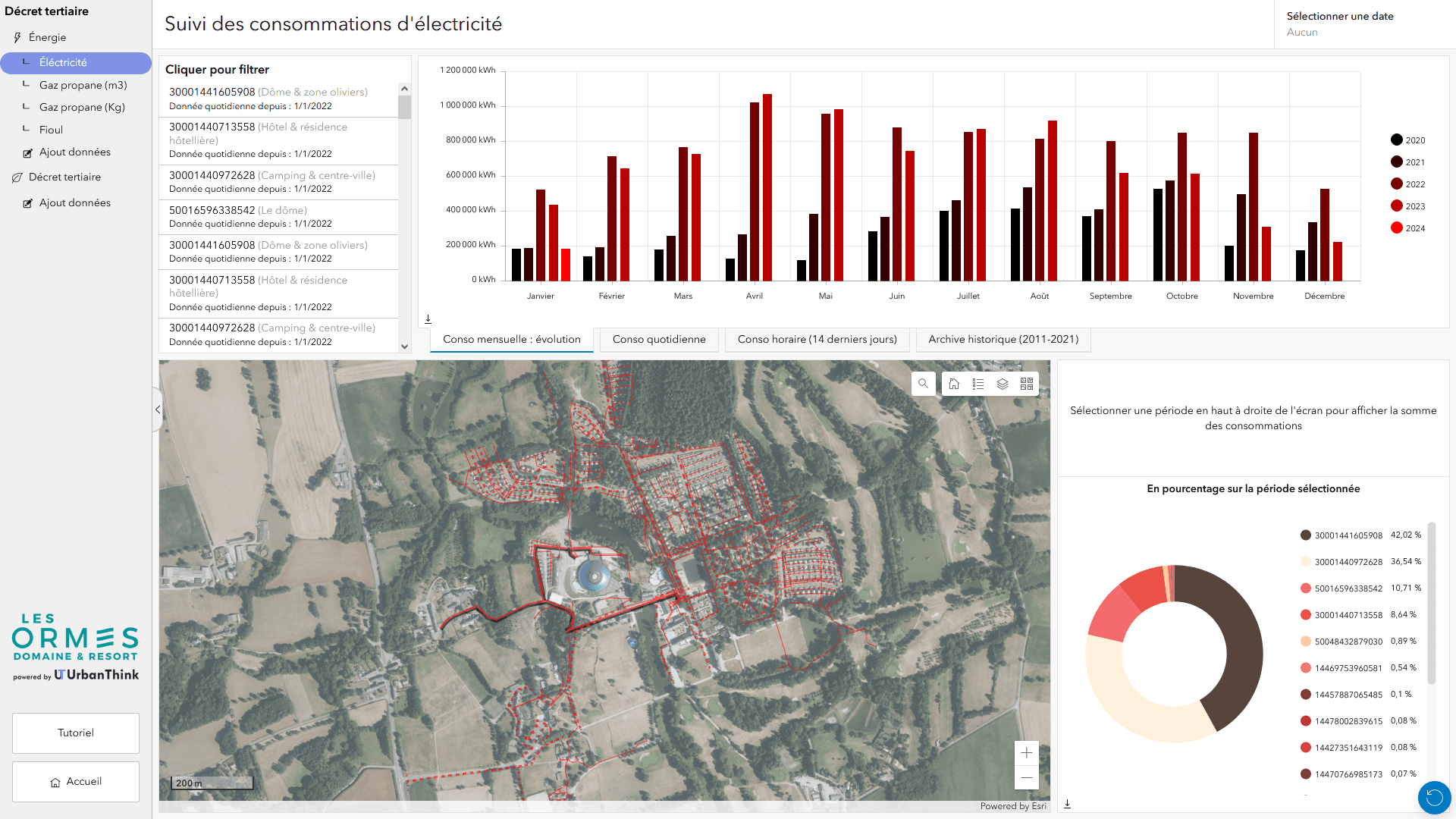Viewport: 1456px width, 819px height.
Task: Switch to Conso quotidienne tab
Action: [x=659, y=339]
